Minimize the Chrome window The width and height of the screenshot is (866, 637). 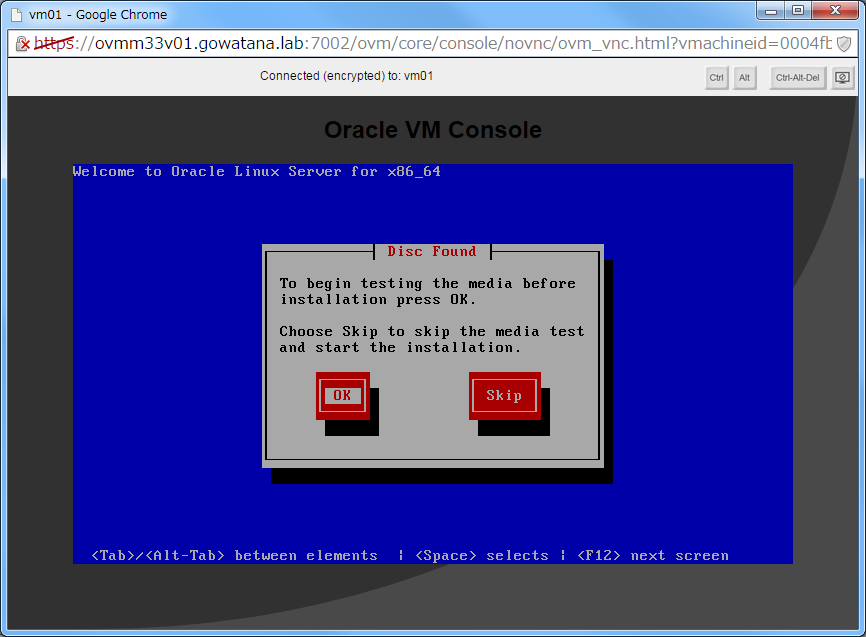(771, 11)
